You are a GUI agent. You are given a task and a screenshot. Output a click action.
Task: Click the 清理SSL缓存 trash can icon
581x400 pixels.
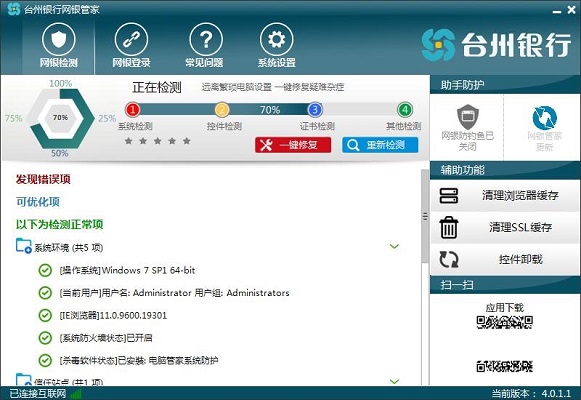click(x=449, y=227)
